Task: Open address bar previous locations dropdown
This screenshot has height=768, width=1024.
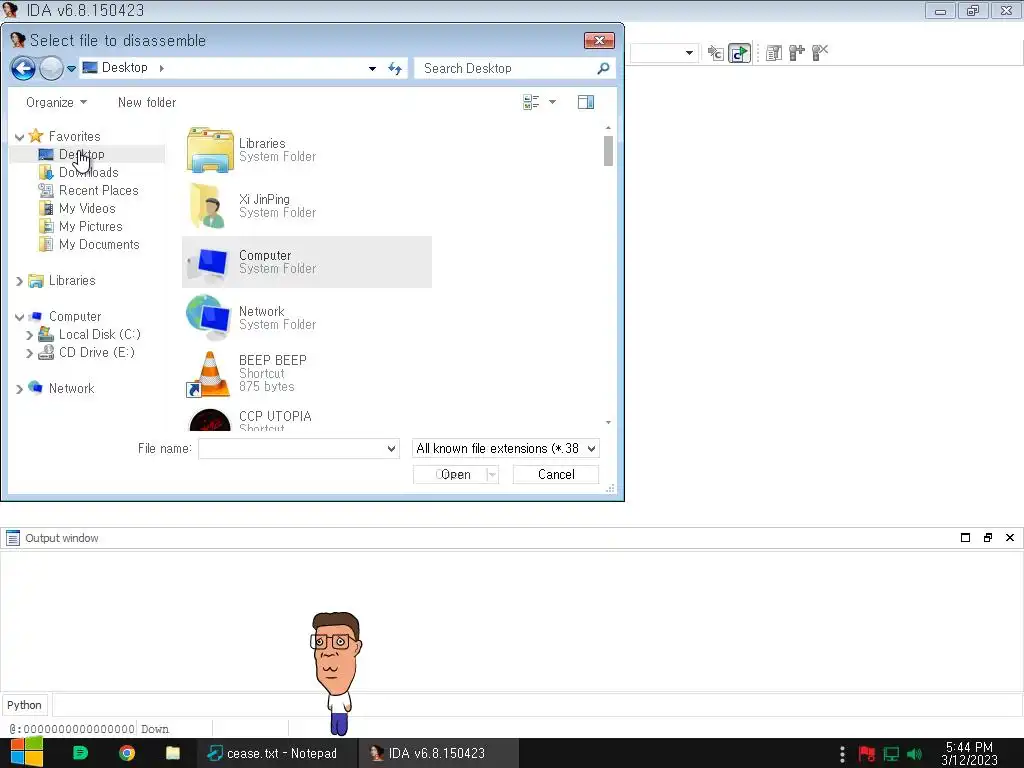Action: tap(372, 68)
